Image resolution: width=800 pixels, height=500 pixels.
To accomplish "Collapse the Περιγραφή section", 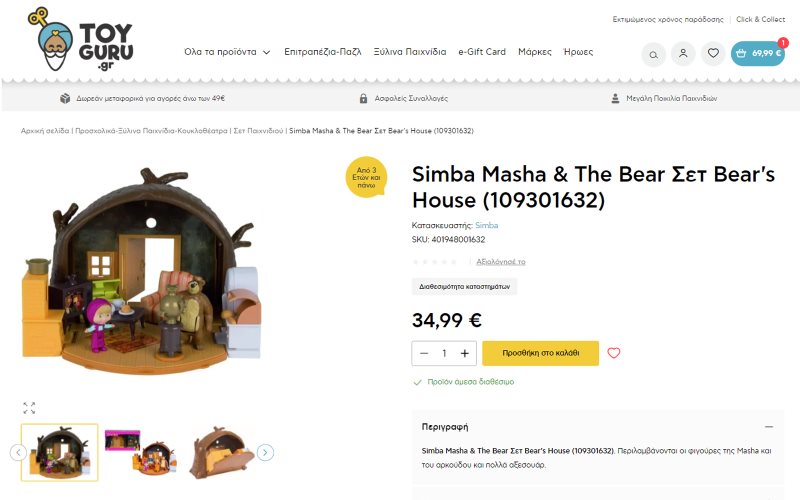I will coord(768,427).
